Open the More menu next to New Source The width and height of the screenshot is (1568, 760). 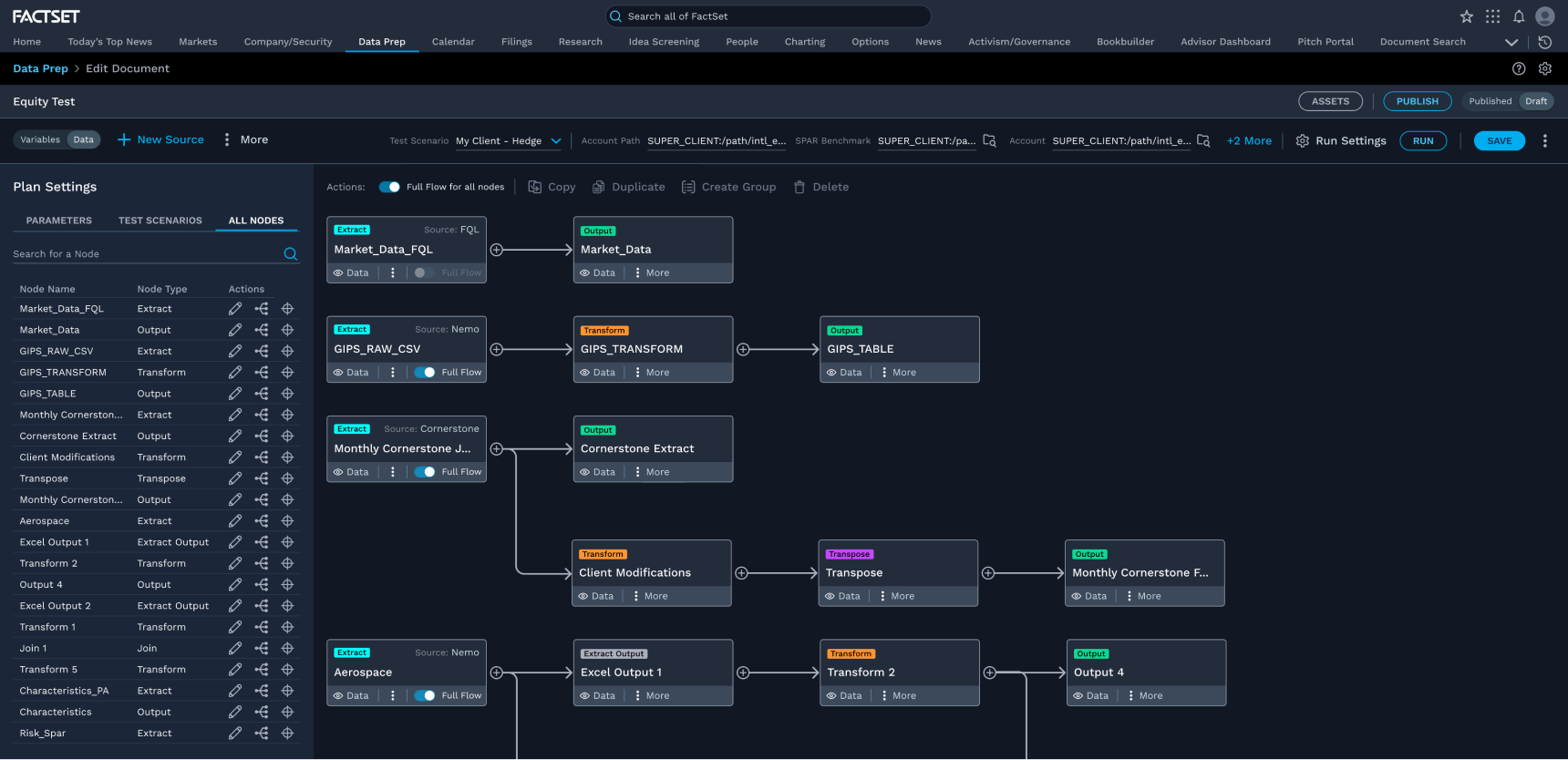[x=246, y=140]
